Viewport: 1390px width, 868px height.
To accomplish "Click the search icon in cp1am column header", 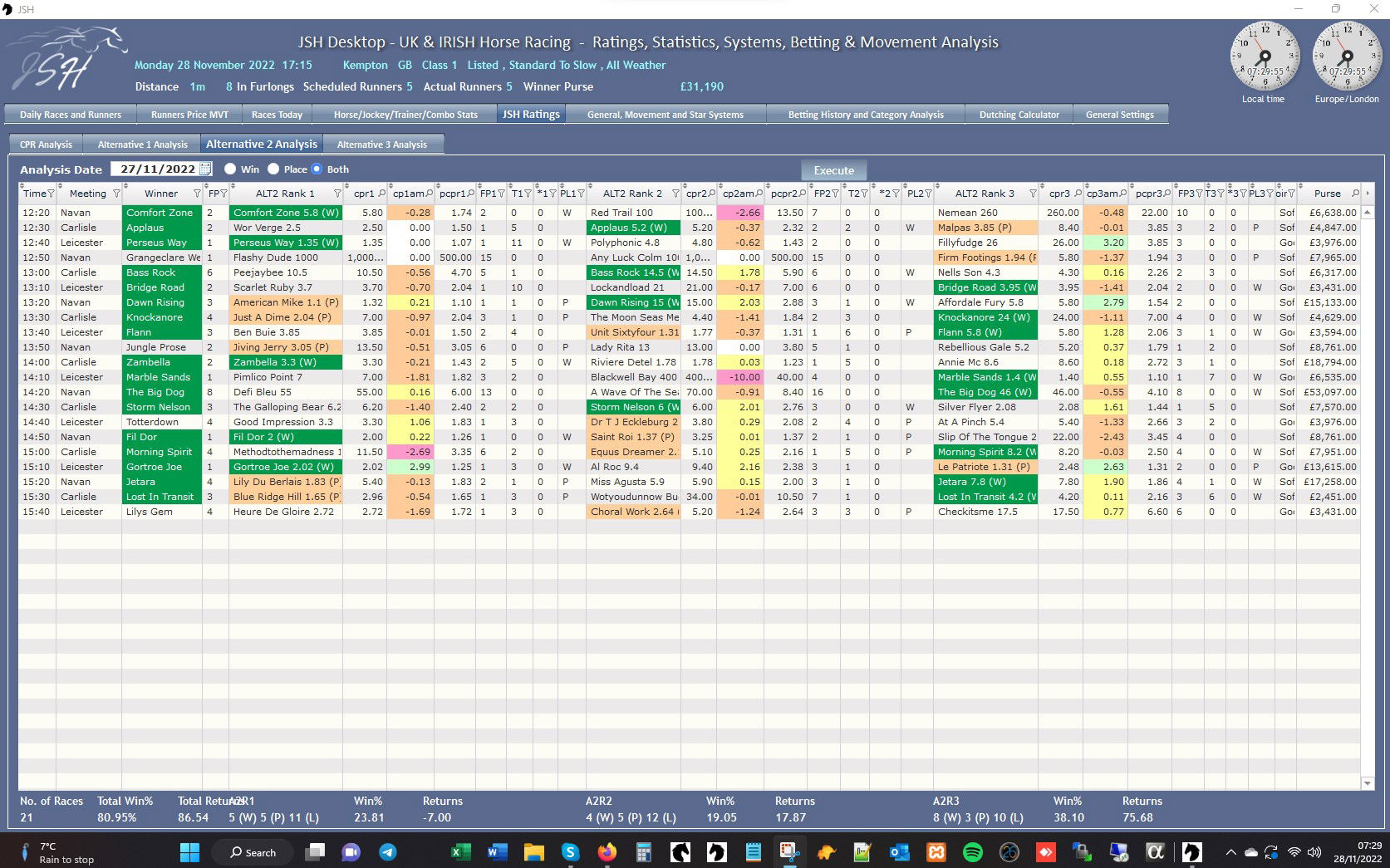I will 429,194.
